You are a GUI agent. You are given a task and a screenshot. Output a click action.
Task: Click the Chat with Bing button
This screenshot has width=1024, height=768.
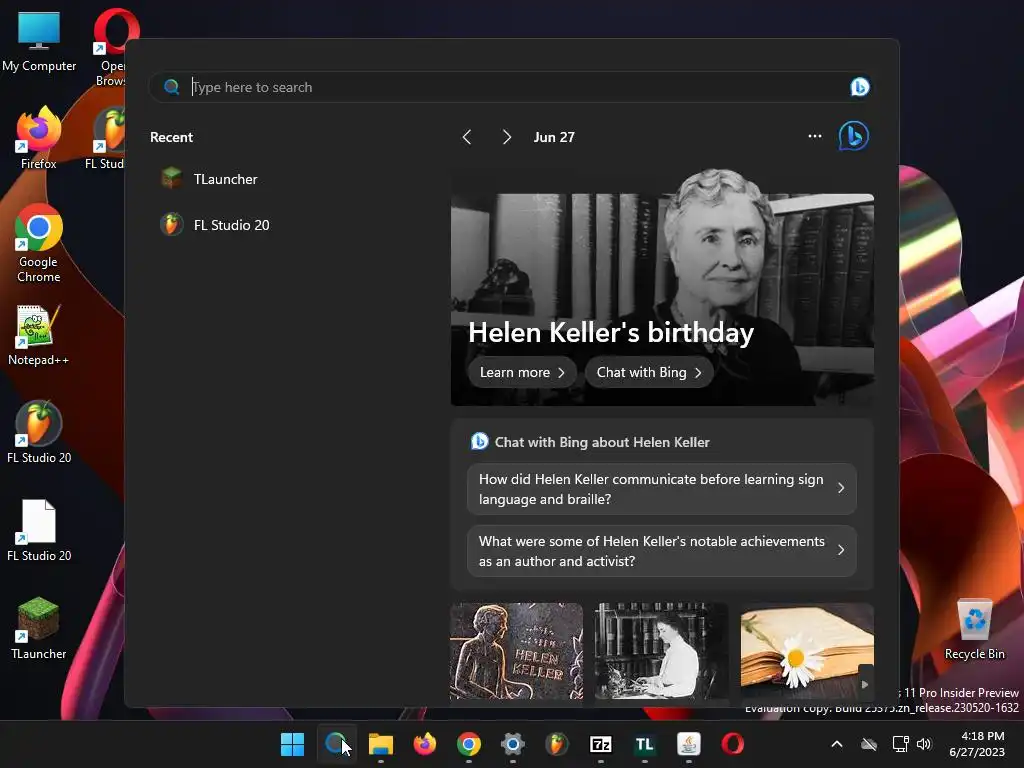pos(648,372)
